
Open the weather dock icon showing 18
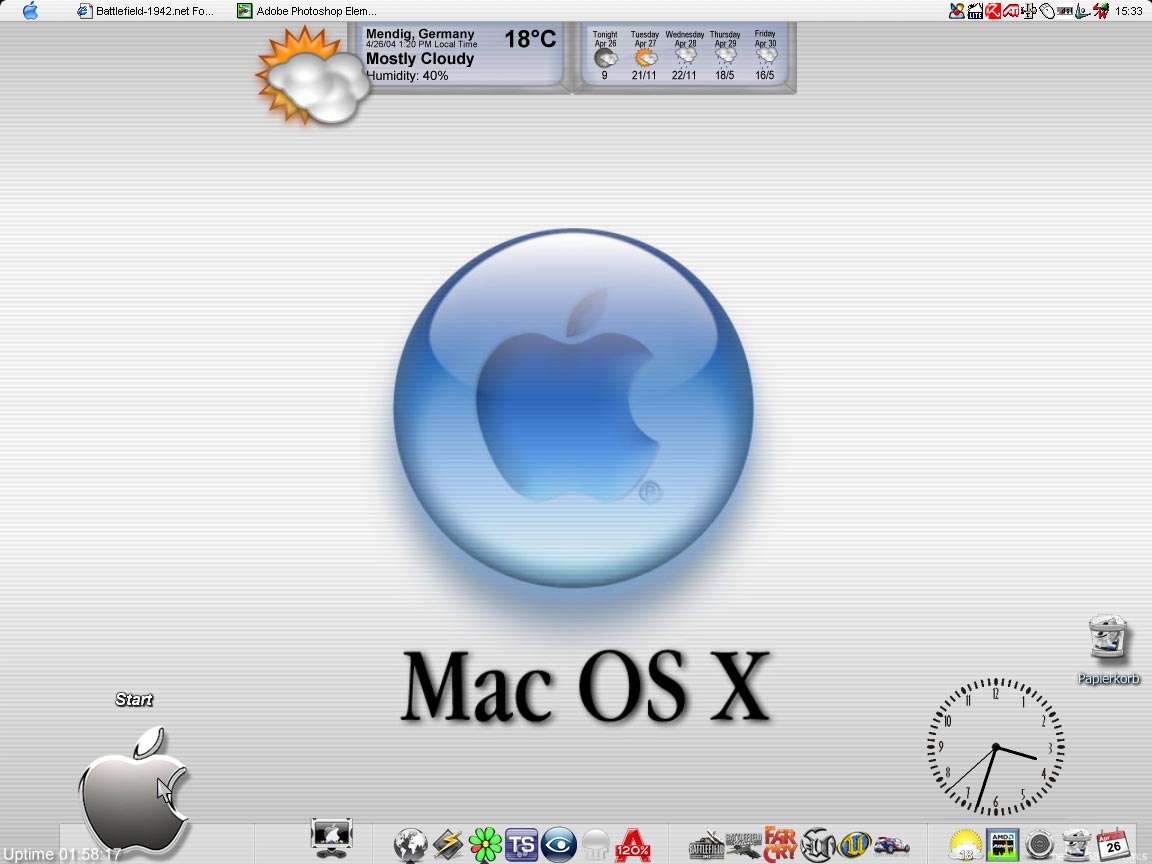pos(965,845)
